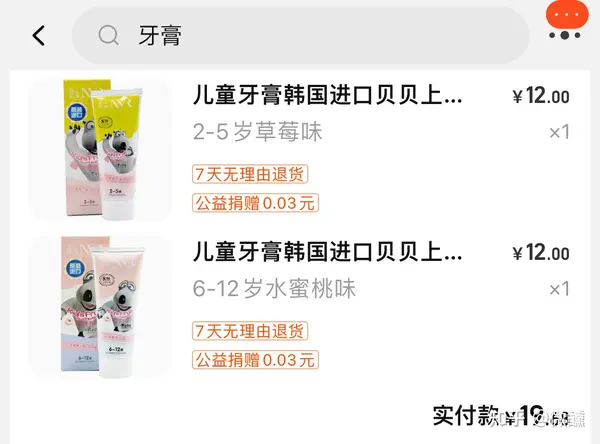Screen dimensions: 600x444
Task: Select the 6-12岁水蜜桃味 variant text
Action: 274,288
